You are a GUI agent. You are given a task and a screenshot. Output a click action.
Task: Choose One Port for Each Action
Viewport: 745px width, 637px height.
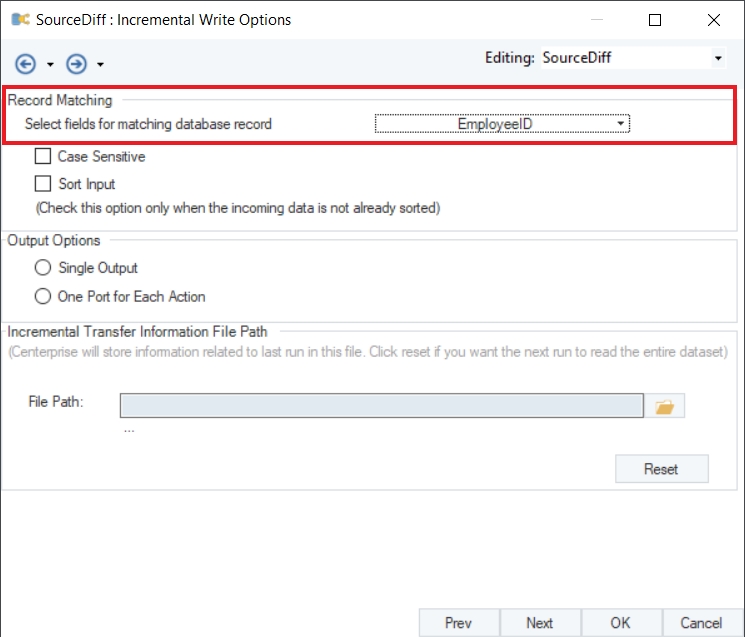click(43, 296)
